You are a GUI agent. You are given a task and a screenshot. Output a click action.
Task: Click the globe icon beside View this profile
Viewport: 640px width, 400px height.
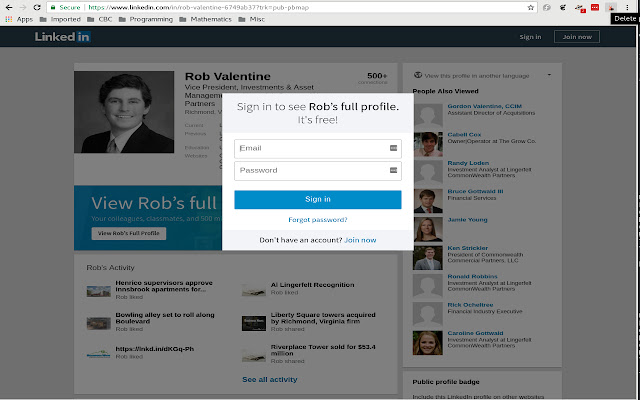click(418, 75)
